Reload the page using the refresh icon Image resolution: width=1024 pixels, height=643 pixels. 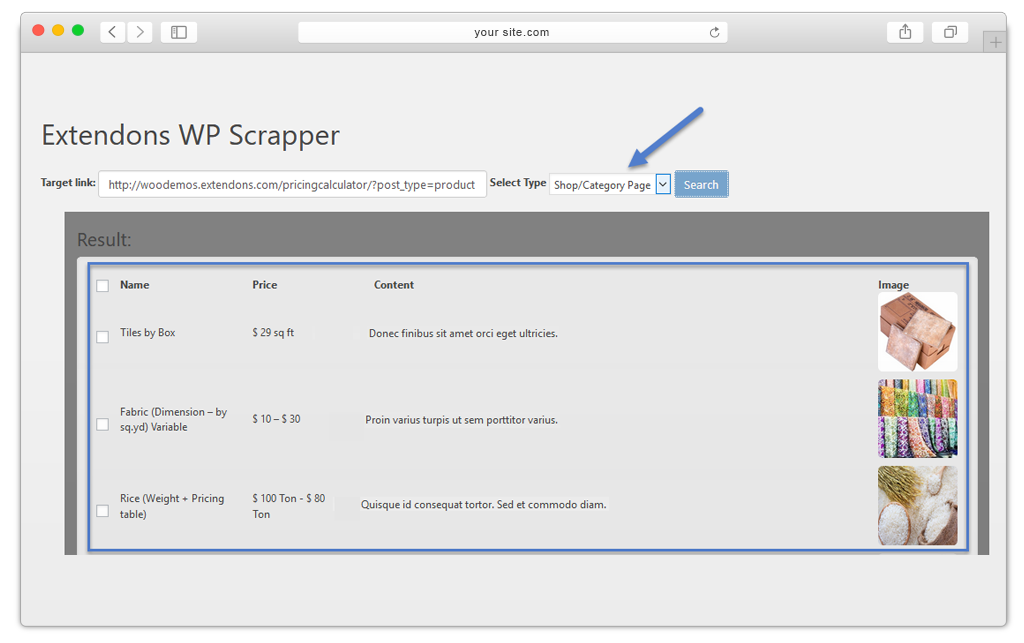click(x=714, y=32)
